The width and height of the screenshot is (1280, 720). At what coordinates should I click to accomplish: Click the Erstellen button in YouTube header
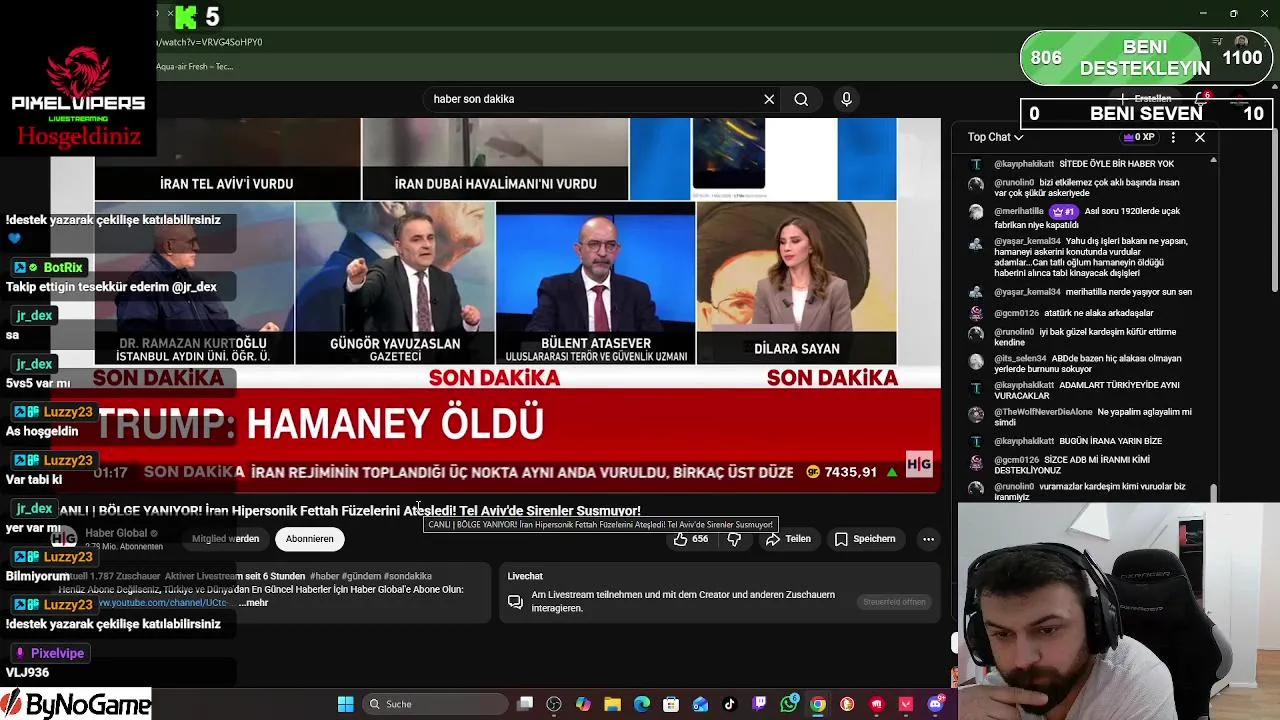tap(1146, 99)
